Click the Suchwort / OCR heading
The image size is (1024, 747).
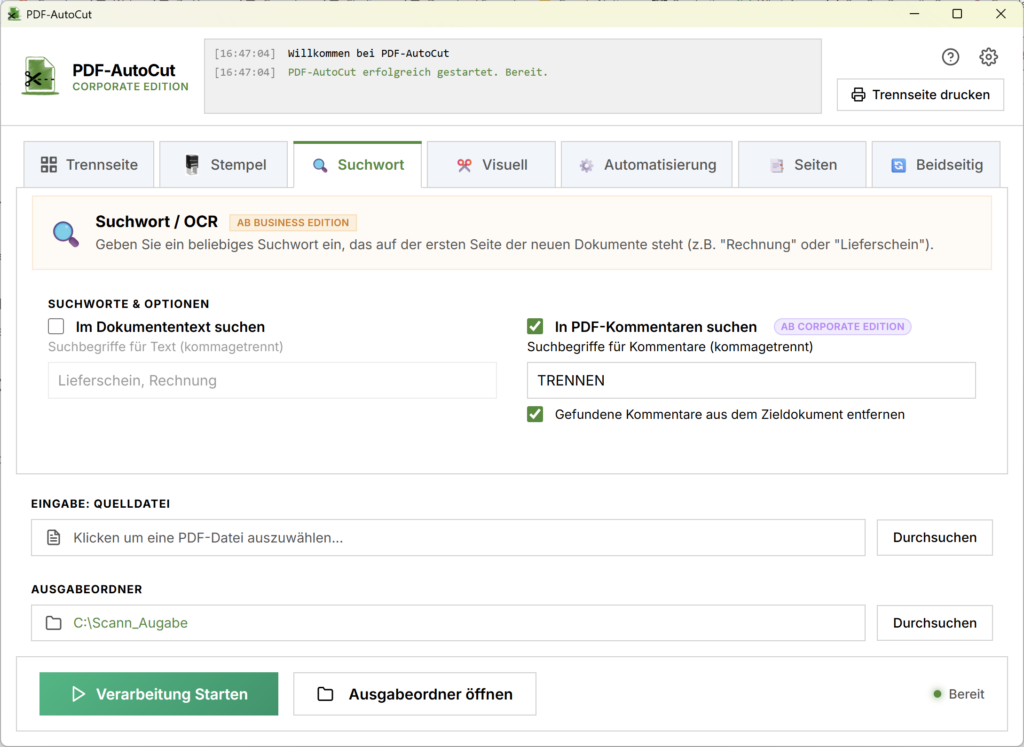(157, 222)
